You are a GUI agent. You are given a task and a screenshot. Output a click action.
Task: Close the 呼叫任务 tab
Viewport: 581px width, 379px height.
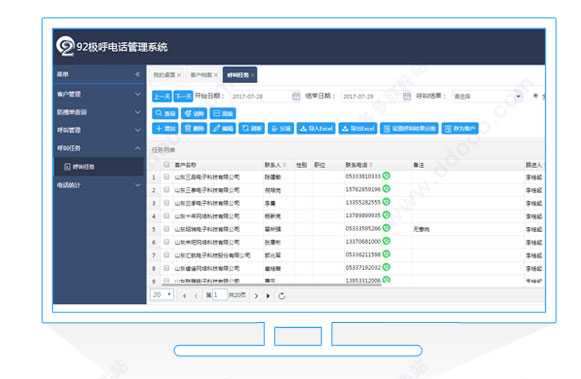[252, 75]
